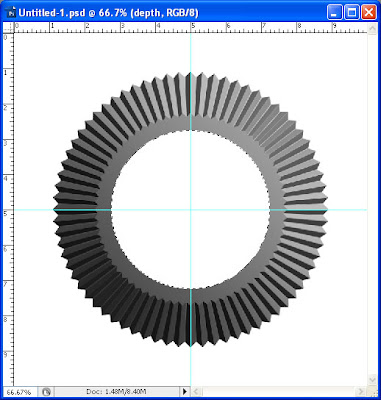Click the status bar icon beside zoom field
Screen dimensions: 381x400
[x=46, y=392]
